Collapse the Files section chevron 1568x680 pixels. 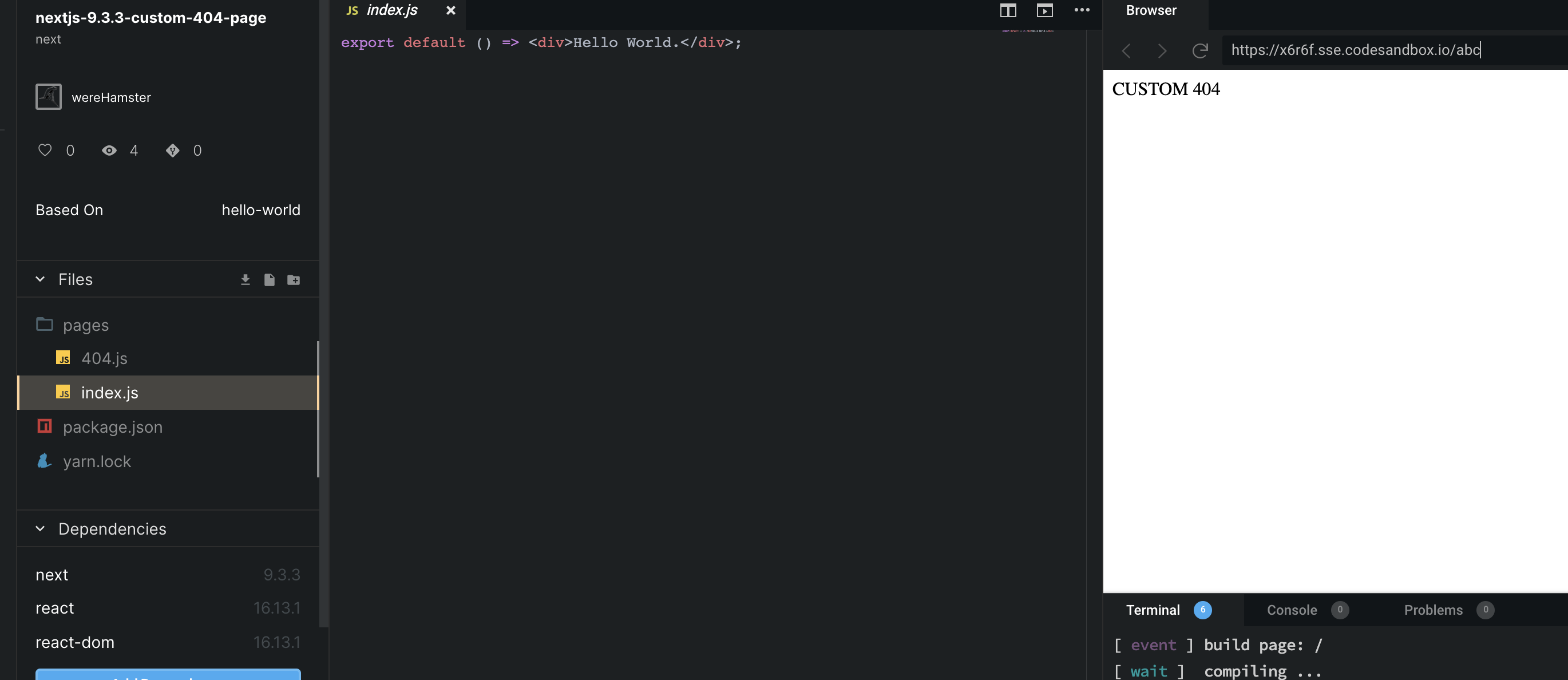tap(40, 279)
